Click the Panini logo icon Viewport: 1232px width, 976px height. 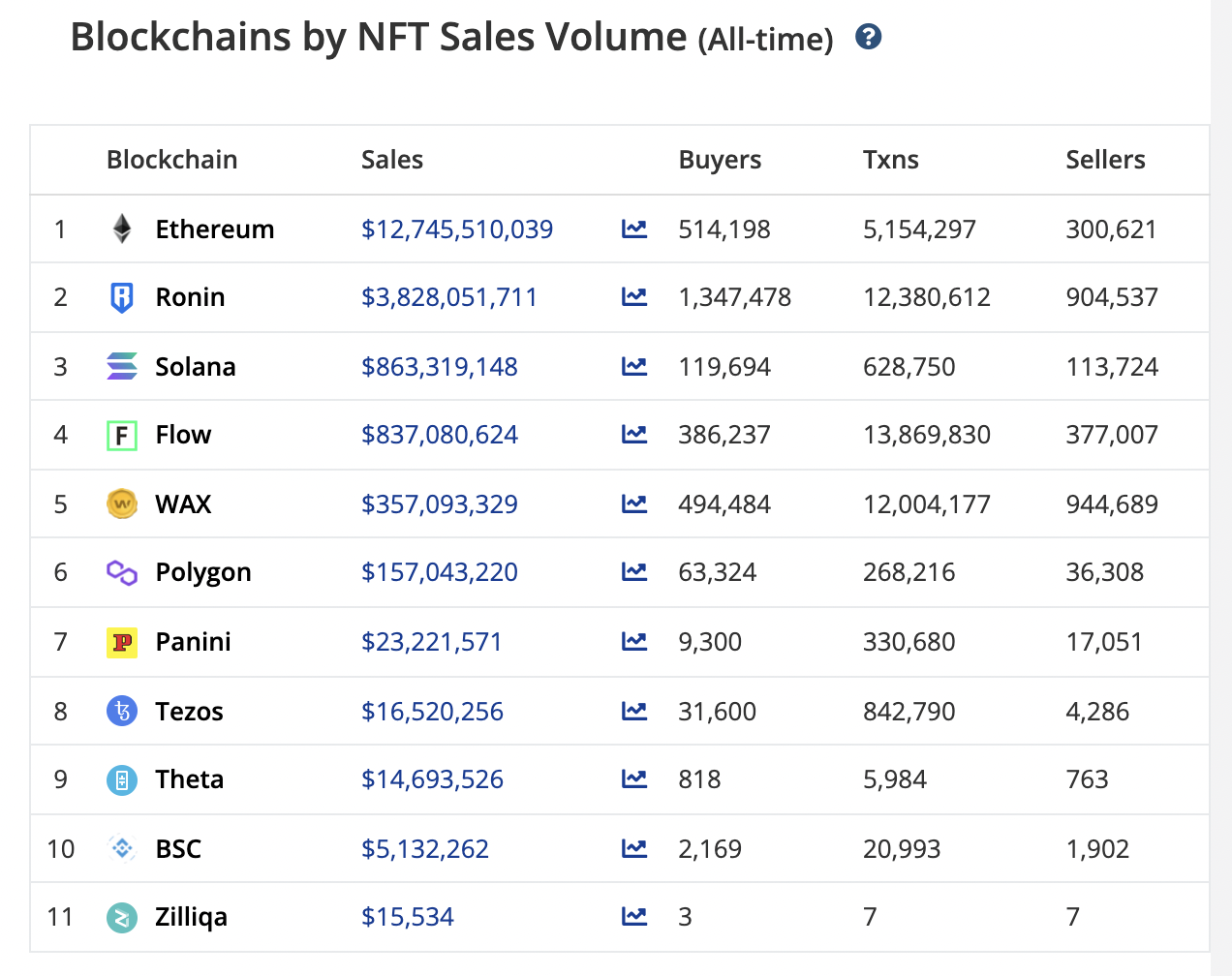(122, 642)
